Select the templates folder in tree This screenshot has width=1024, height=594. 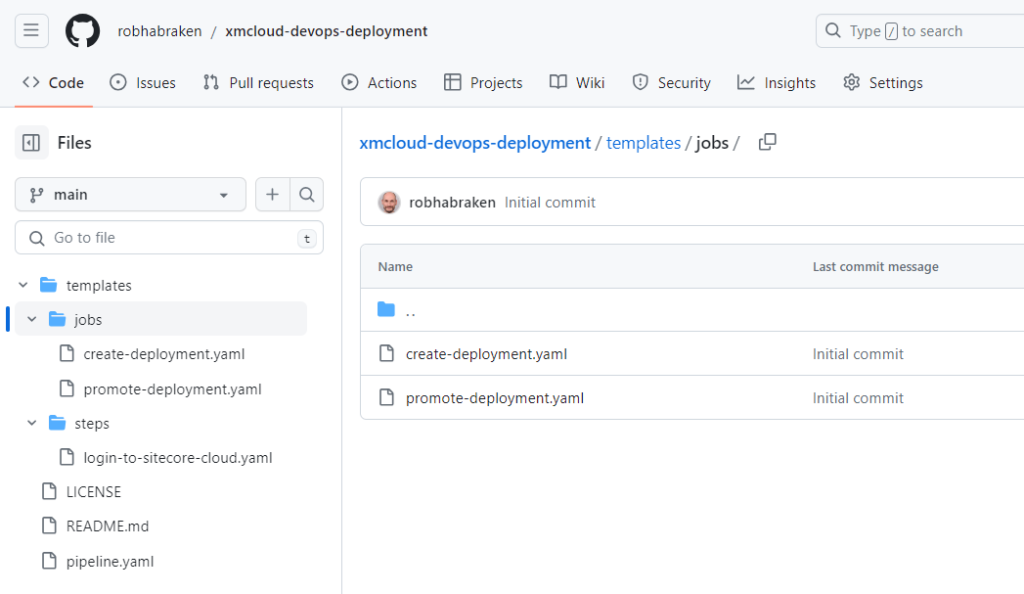click(x=99, y=285)
